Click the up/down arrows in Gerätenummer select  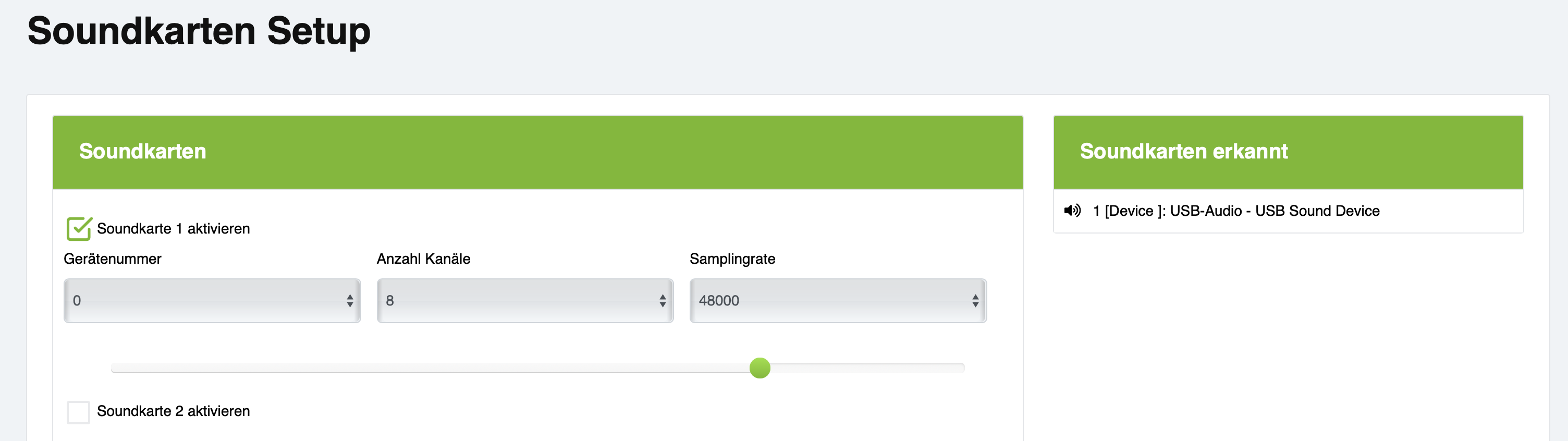[x=350, y=301]
